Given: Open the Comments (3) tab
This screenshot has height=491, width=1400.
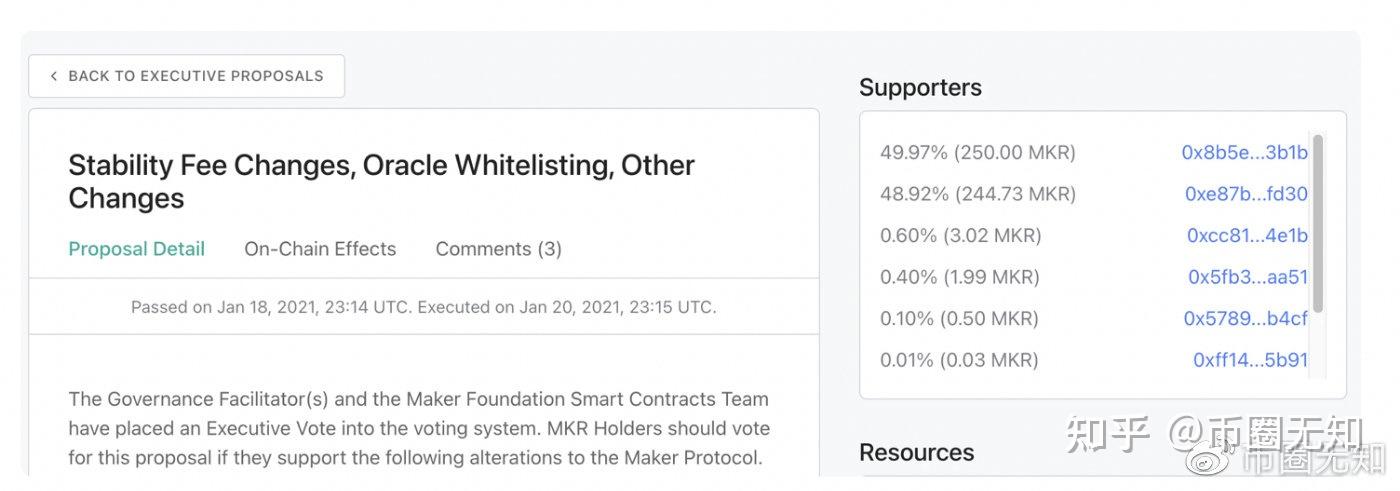Looking at the screenshot, I should pyautogui.click(x=498, y=249).
